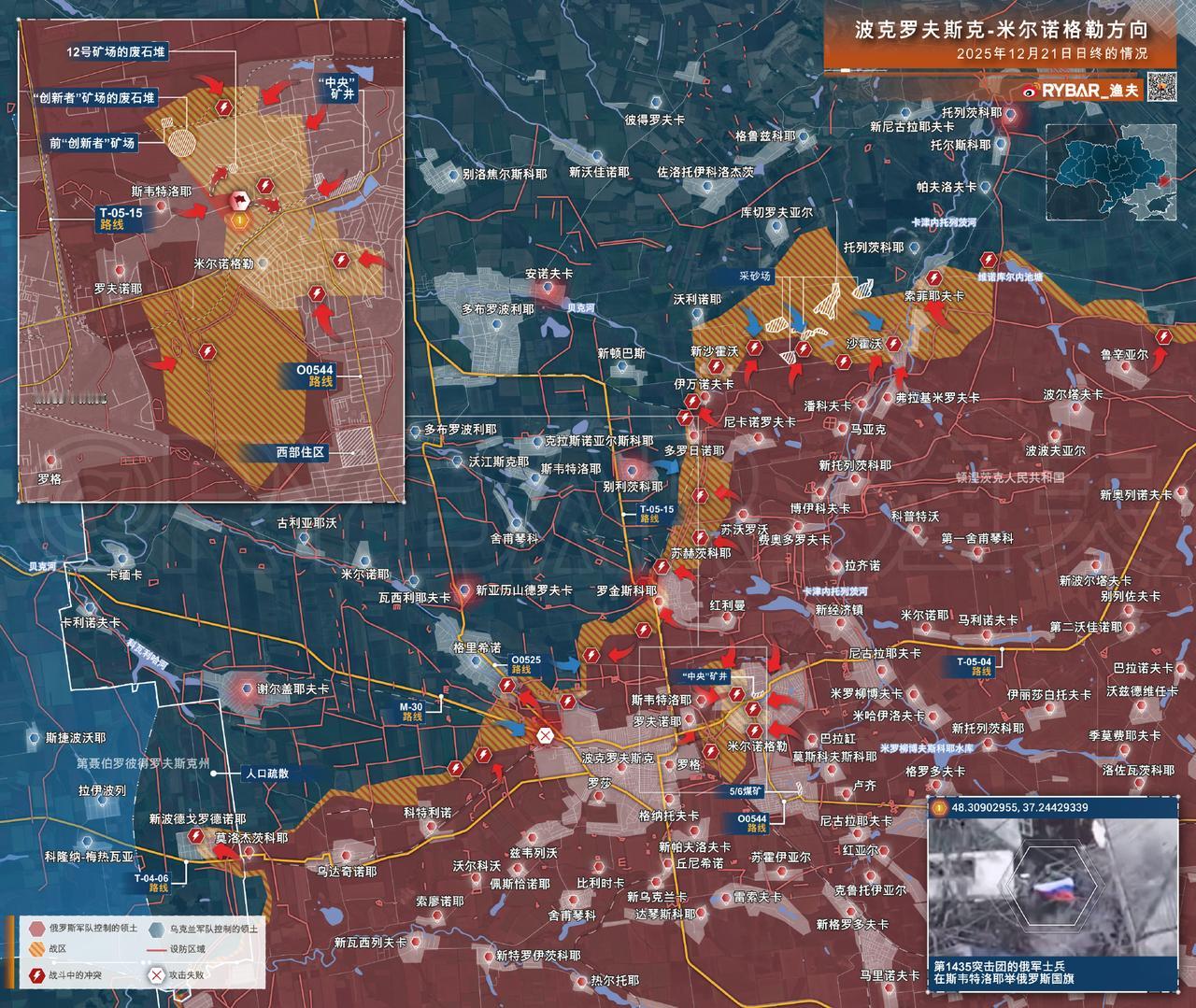Click the 维诺库尔内池塘 pond label
Viewport: 1196px width, 1008px height.
[x=1010, y=277]
